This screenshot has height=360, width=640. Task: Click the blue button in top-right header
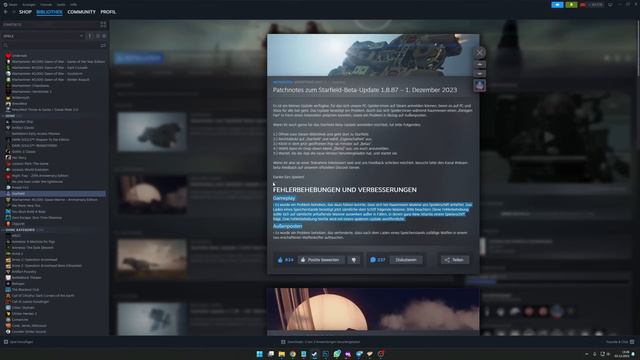(557, 4)
